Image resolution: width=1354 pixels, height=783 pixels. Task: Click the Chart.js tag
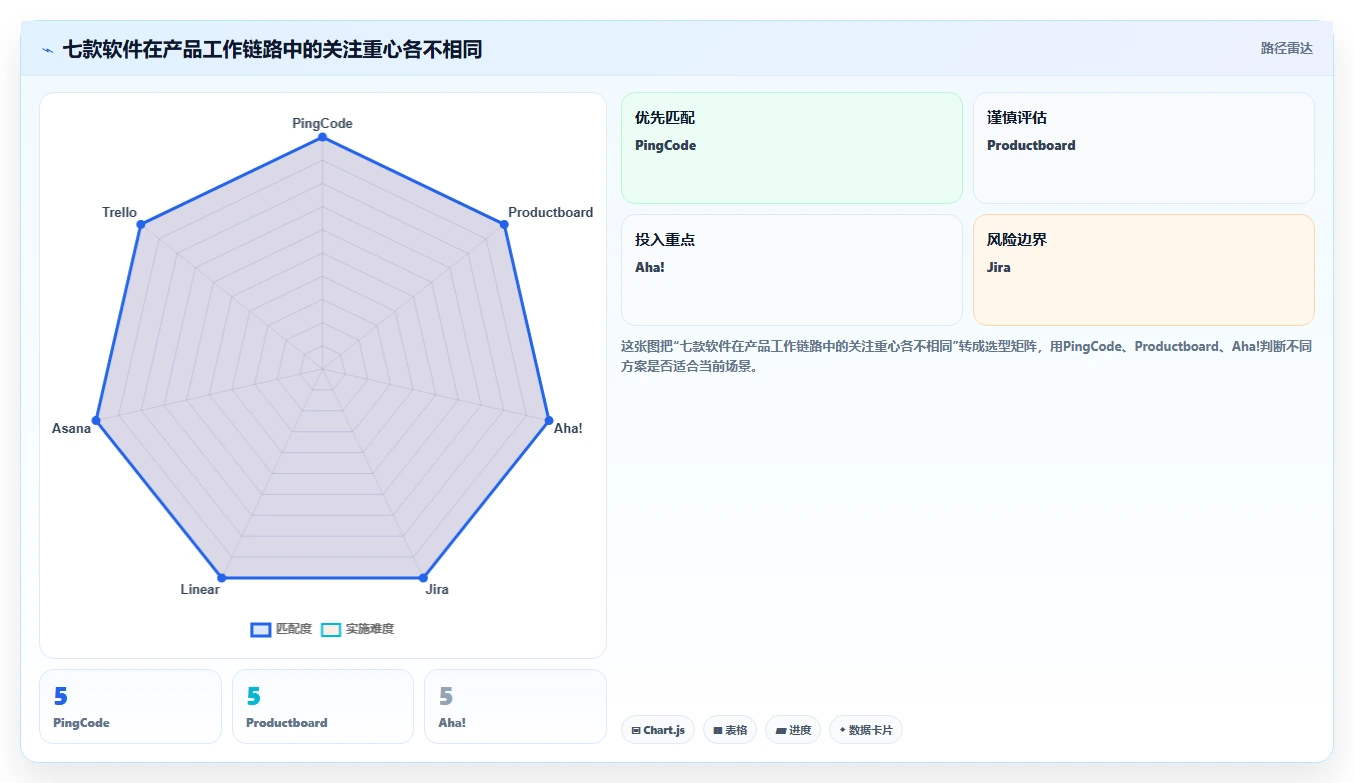click(658, 730)
